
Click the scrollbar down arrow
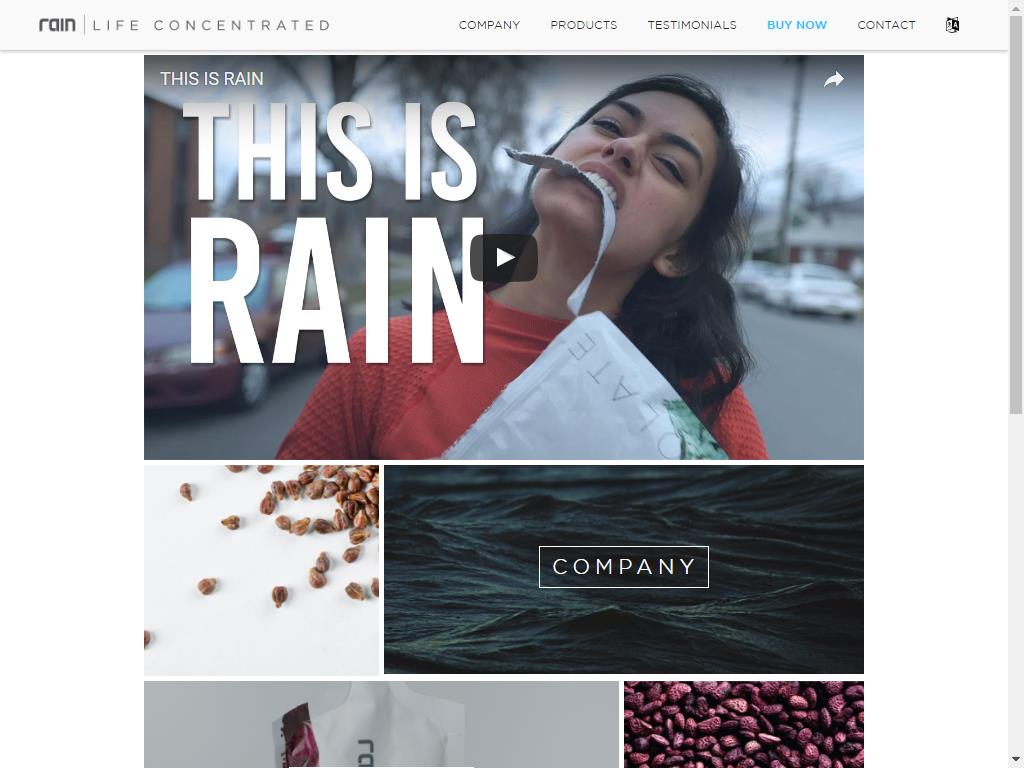1016,761
